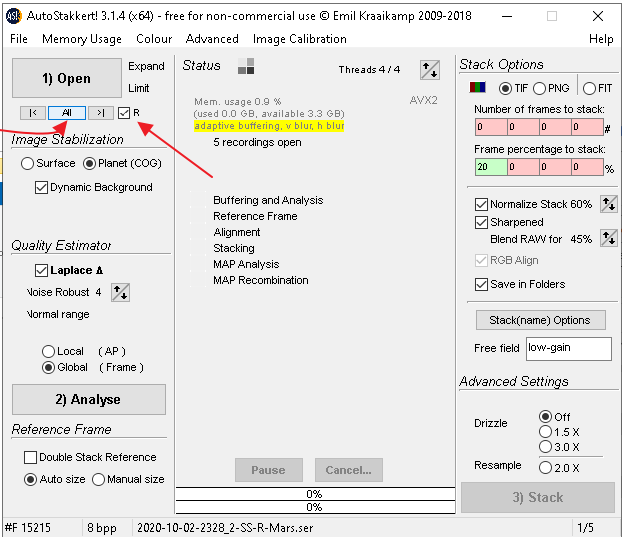This screenshot has width=622, height=537.
Task: Adjust Normalize Stack percentage arrows
Action: pyautogui.click(x=608, y=204)
